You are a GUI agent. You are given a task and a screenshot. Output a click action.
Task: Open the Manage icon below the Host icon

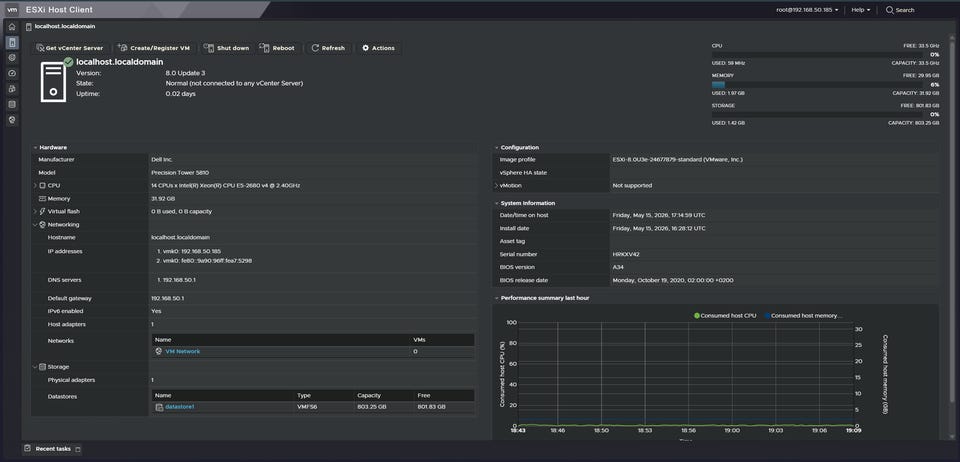click(x=12, y=58)
